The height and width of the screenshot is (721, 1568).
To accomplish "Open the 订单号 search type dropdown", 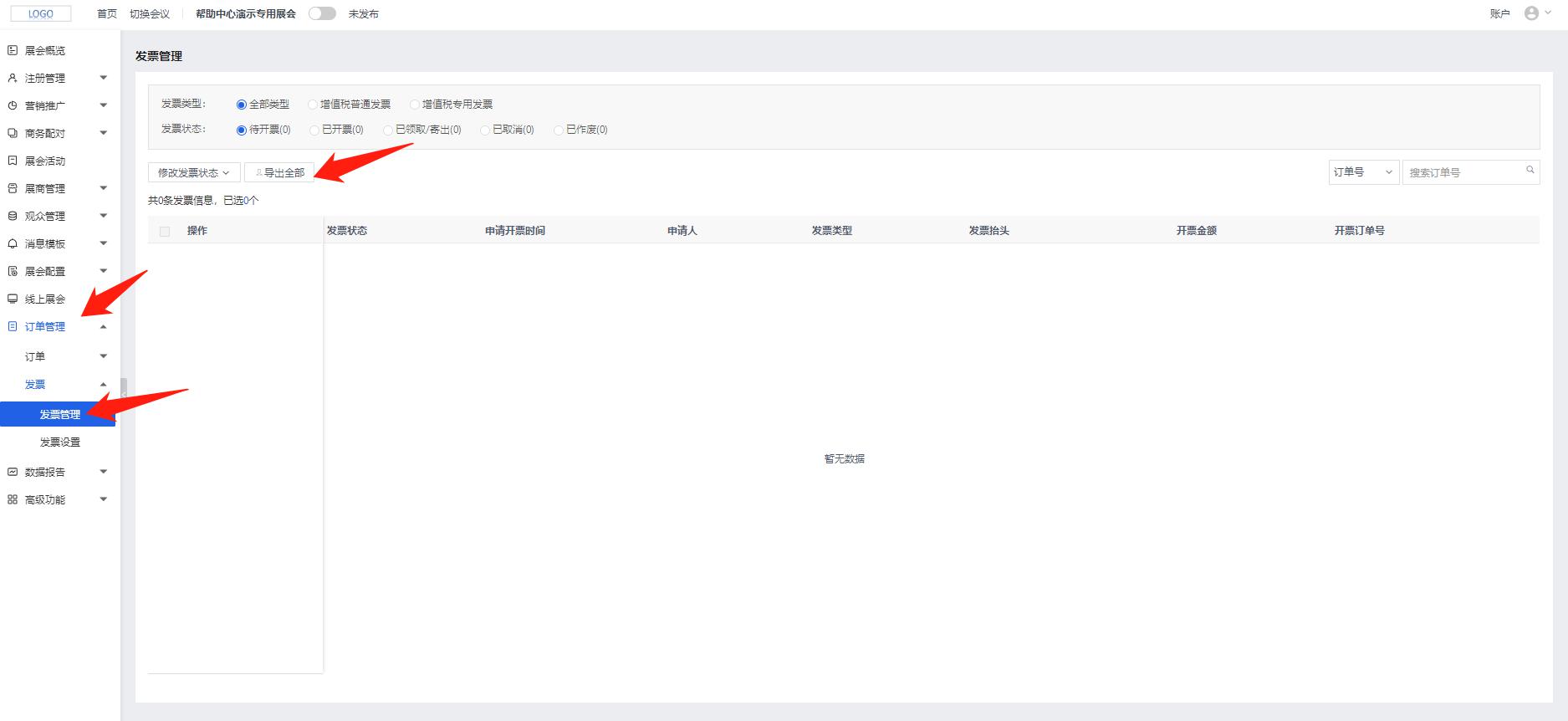I will pos(1363,172).
